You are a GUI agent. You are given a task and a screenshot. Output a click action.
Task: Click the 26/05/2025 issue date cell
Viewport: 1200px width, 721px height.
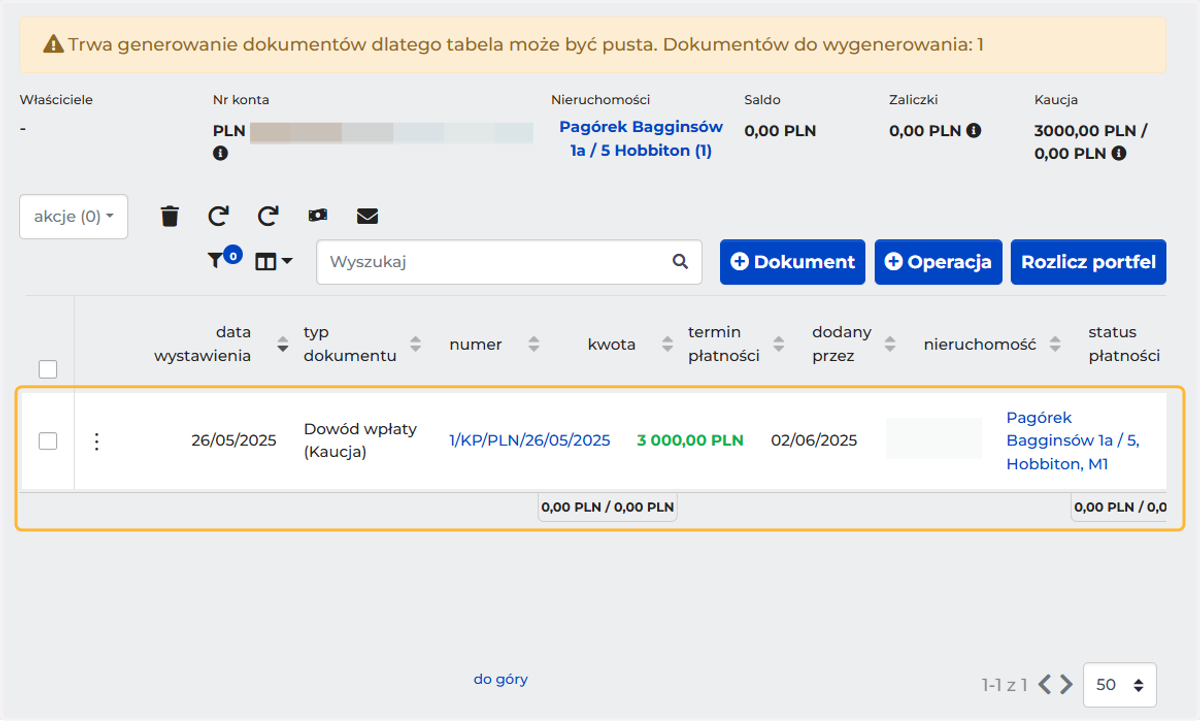click(234, 440)
